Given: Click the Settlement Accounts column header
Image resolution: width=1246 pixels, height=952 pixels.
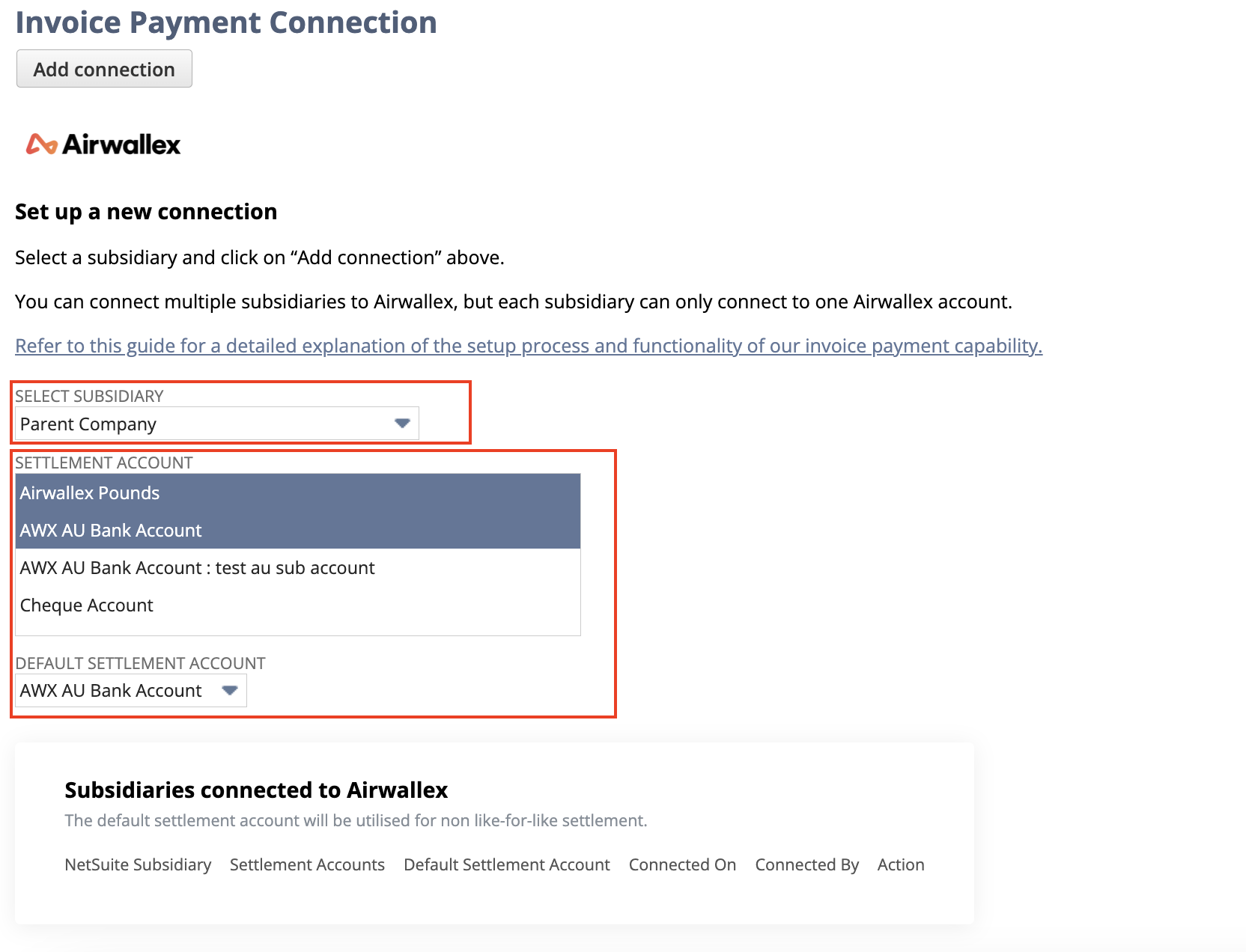Looking at the screenshot, I should 307,864.
